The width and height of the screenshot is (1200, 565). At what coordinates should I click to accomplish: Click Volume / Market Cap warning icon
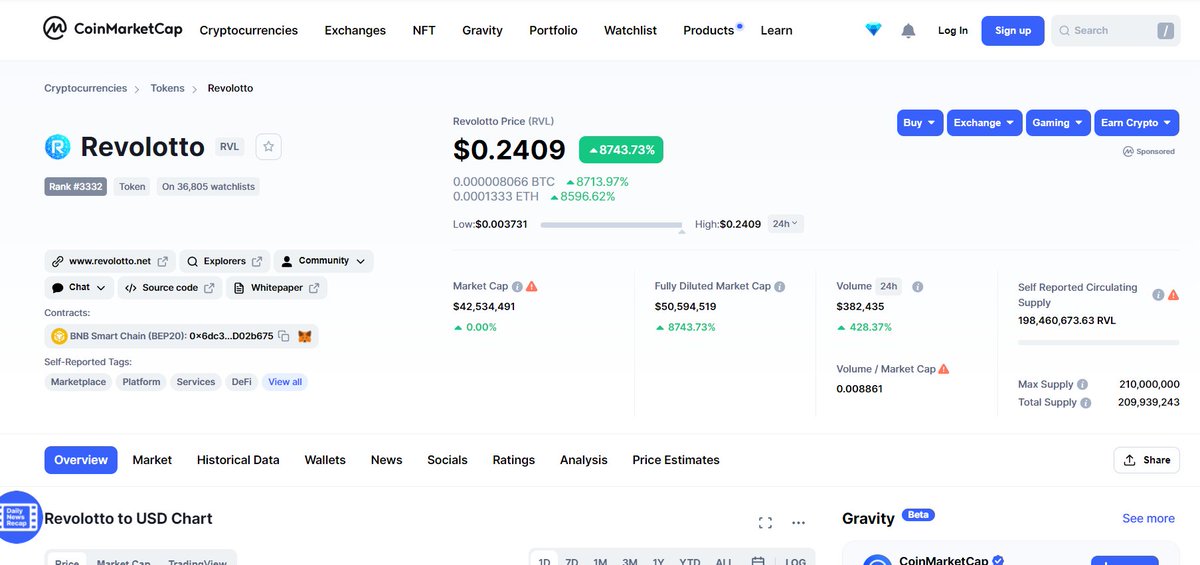pos(944,369)
